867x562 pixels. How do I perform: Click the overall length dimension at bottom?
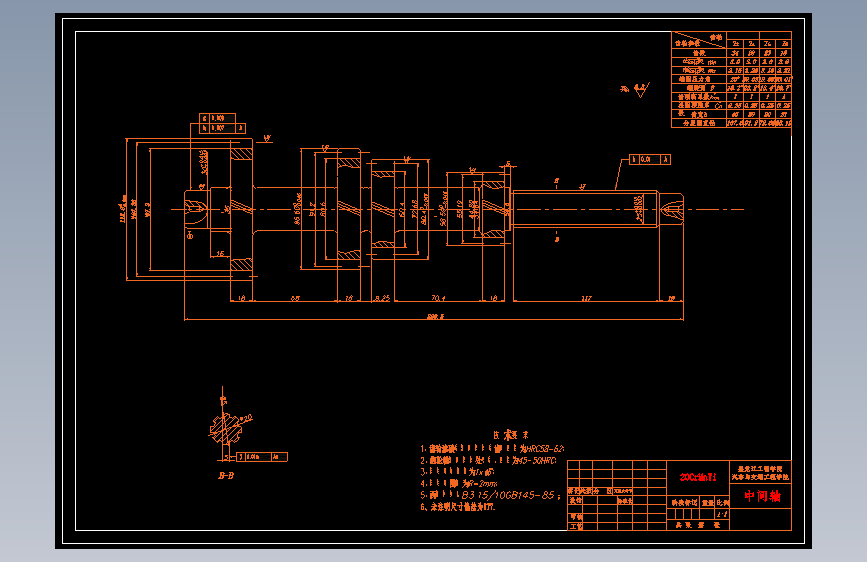pyautogui.click(x=435, y=316)
